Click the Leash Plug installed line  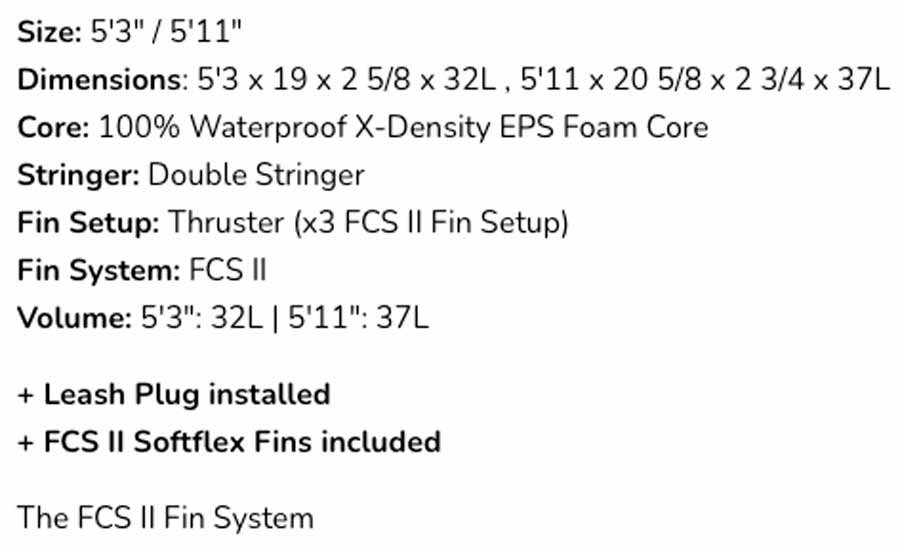pos(174,395)
